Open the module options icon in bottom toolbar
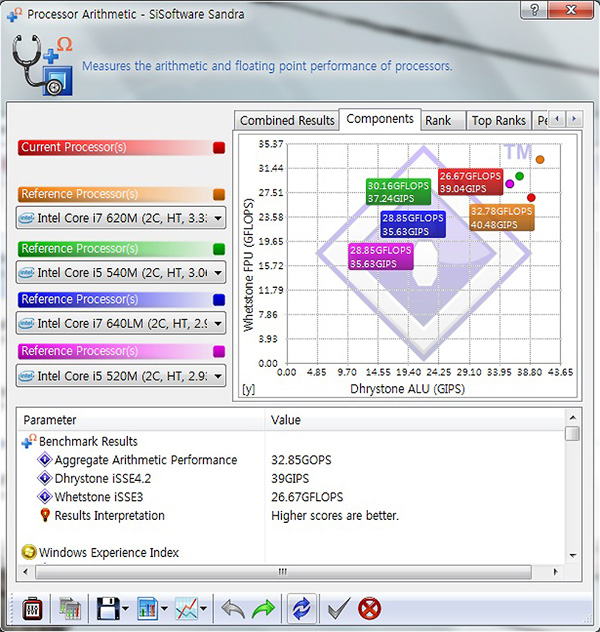Screen dimensions: 600x632 pos(32,609)
